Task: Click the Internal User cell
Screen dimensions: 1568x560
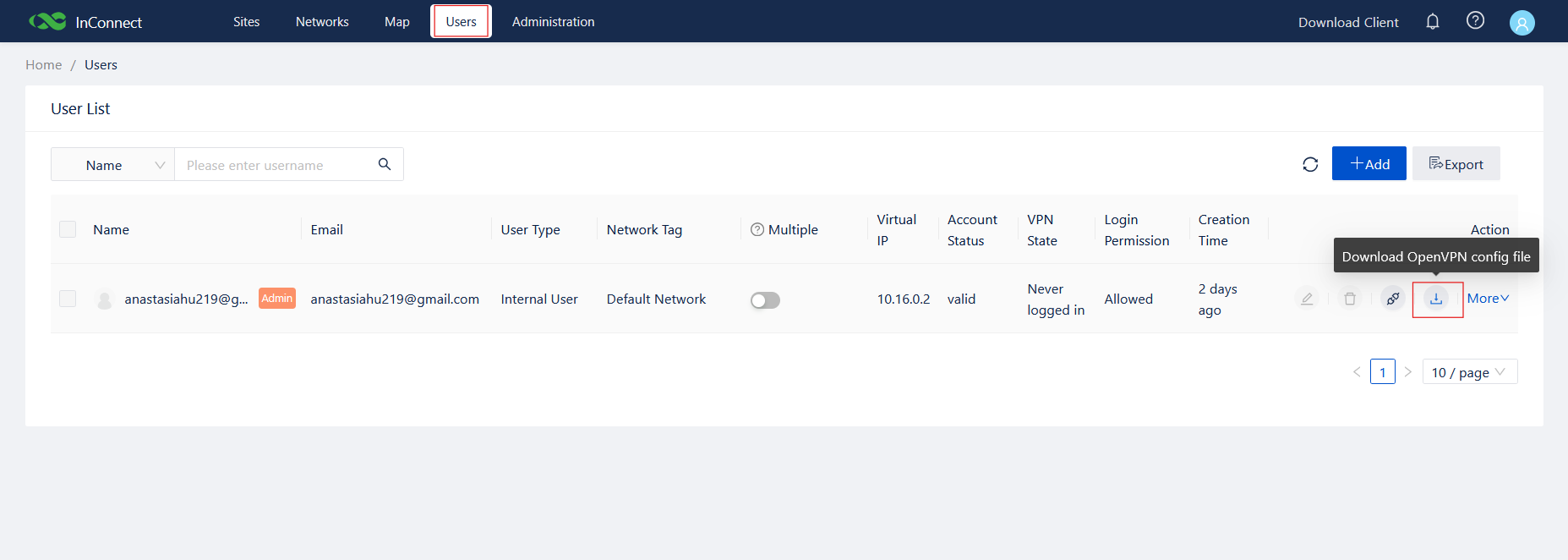Action: coord(539,299)
